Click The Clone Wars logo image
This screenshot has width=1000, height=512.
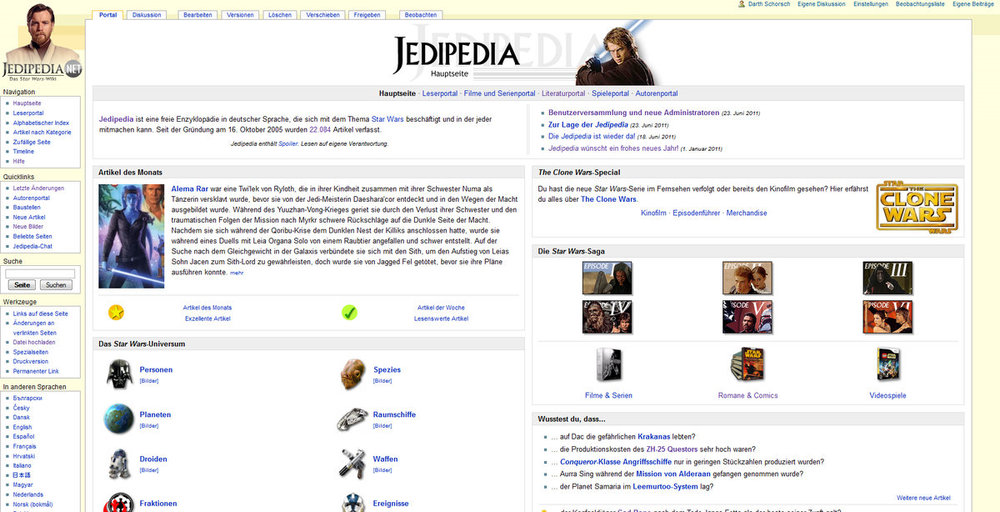pos(917,208)
